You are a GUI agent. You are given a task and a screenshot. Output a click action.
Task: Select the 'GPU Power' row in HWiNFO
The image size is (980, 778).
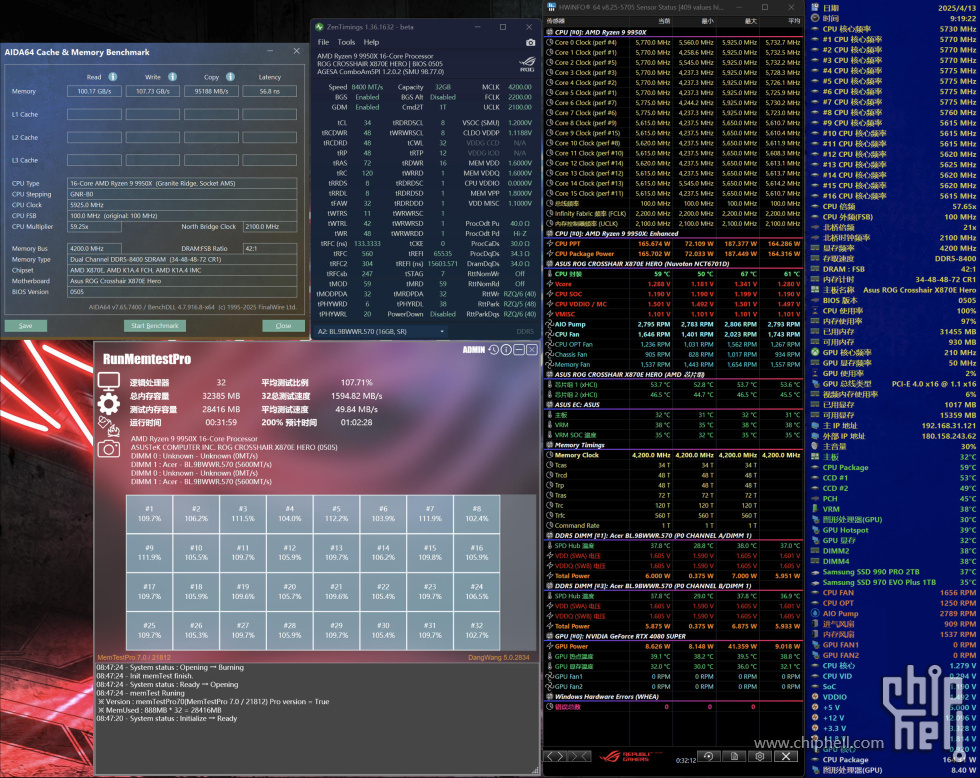673,646
